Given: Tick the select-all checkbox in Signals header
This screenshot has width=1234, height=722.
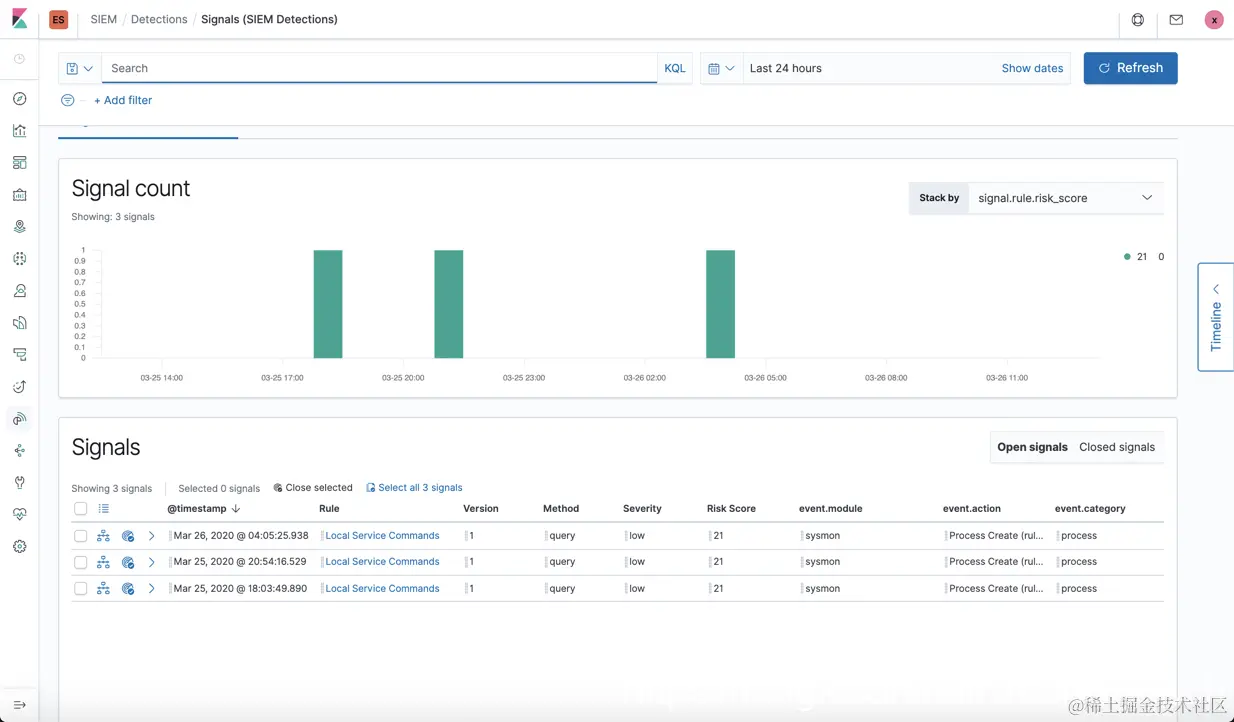Looking at the screenshot, I should click(81, 509).
